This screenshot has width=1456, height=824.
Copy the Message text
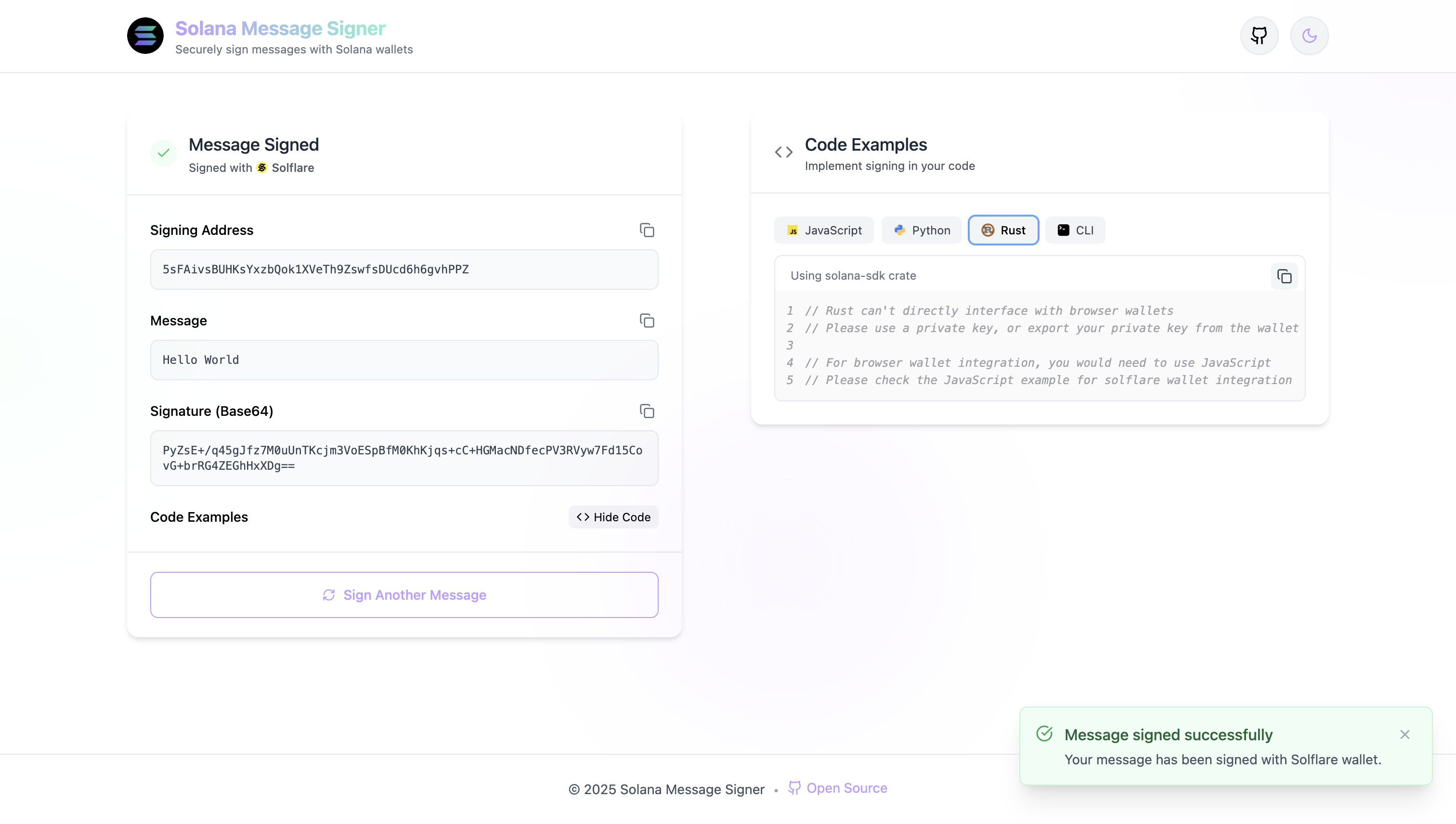click(647, 321)
